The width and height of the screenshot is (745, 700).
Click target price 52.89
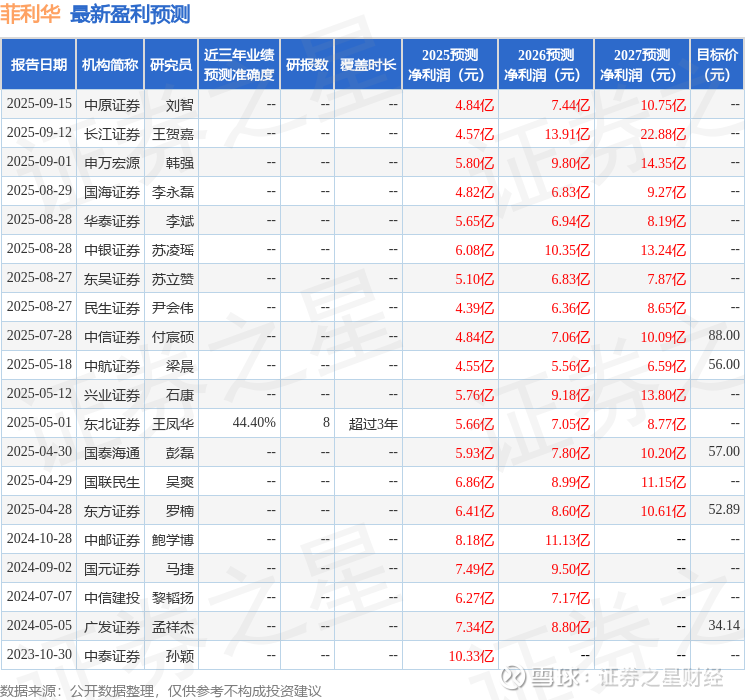724,509
